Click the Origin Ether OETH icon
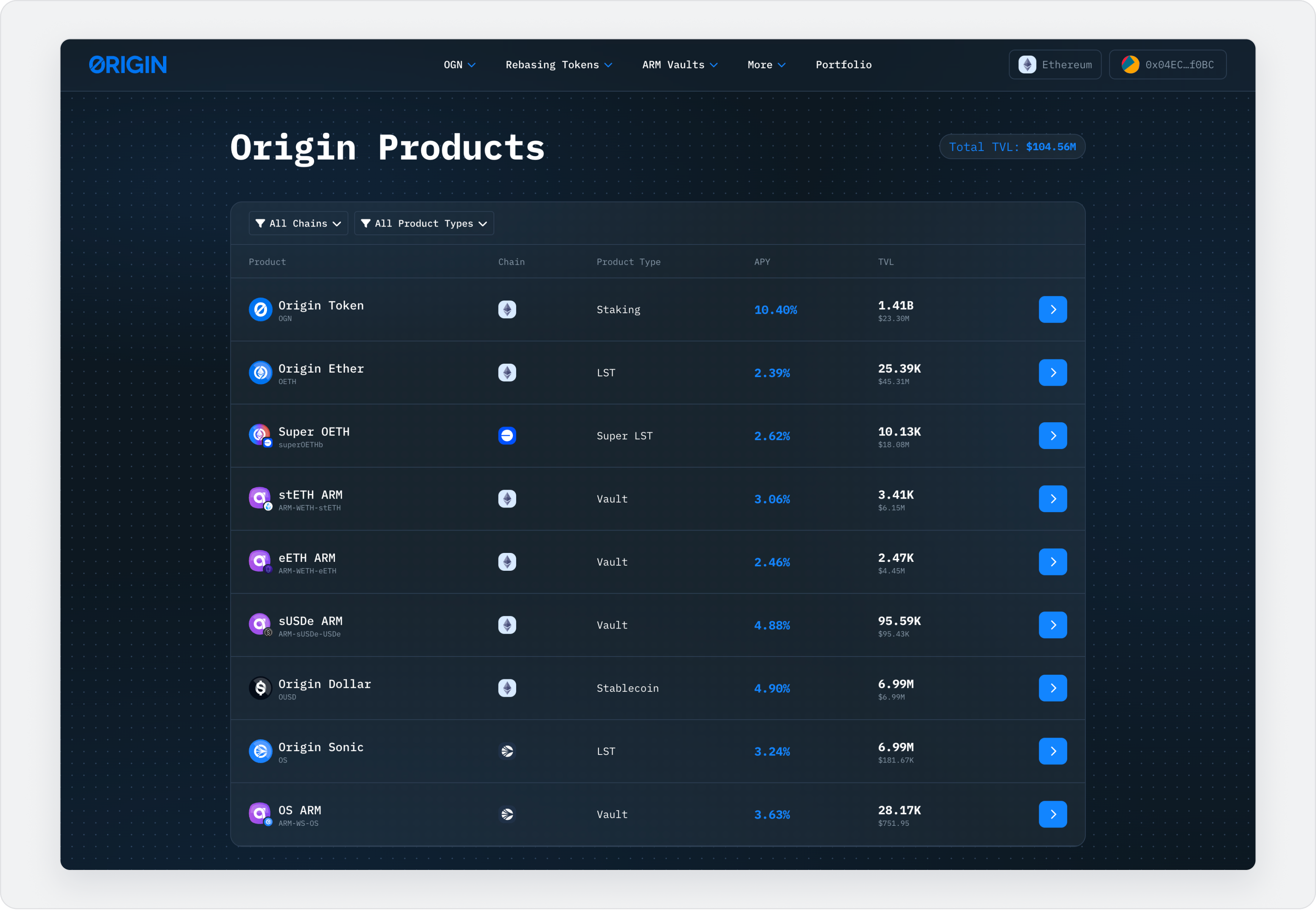This screenshot has width=1316, height=920. pyautogui.click(x=260, y=373)
